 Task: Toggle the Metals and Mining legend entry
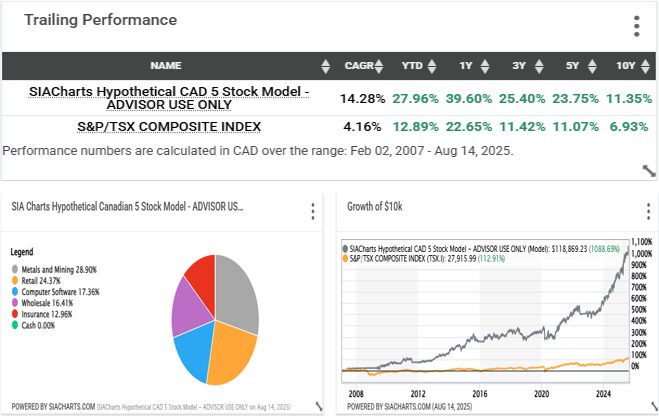click(56, 270)
